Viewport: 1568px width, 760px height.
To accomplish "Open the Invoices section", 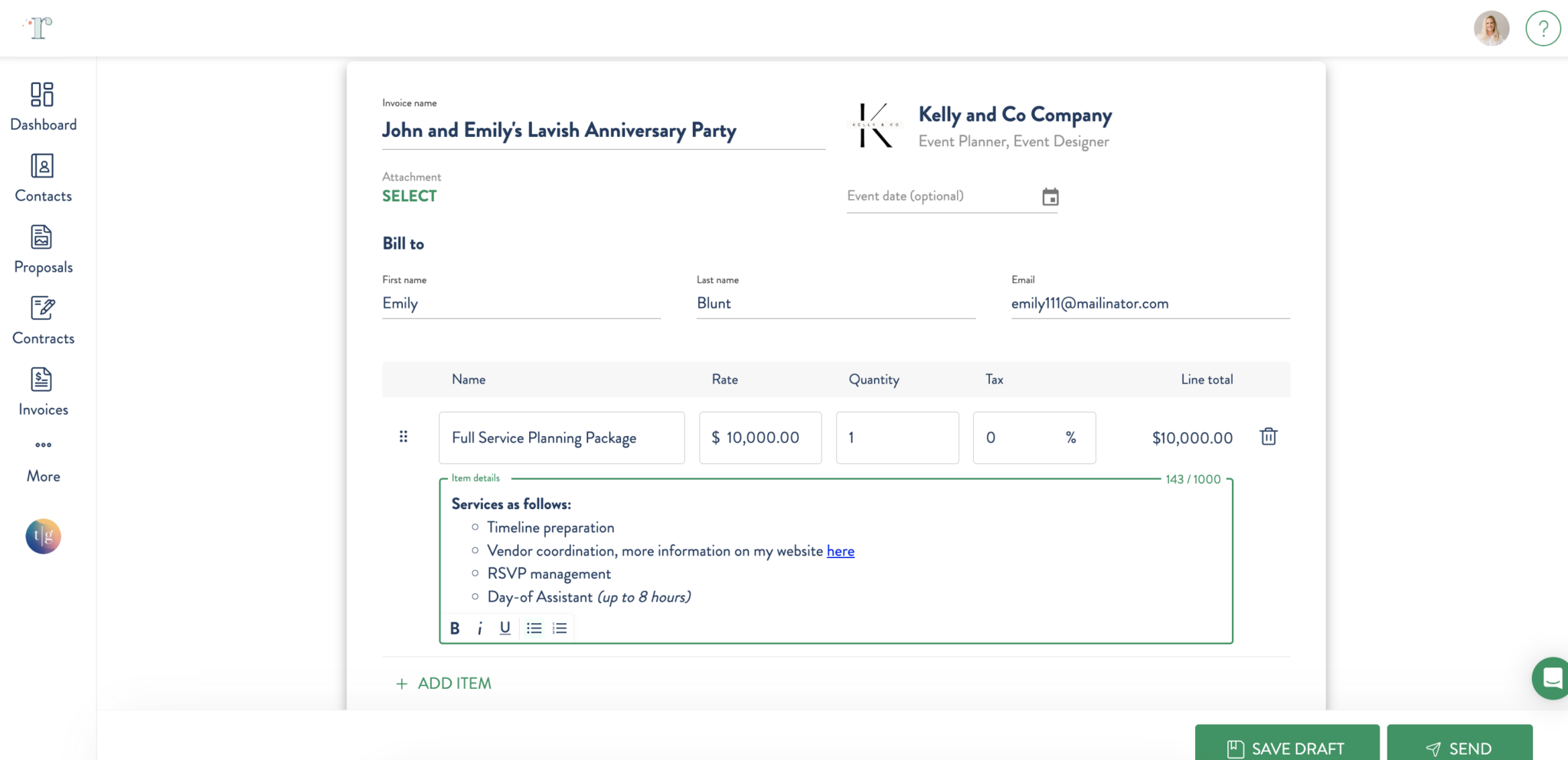I will [x=43, y=390].
